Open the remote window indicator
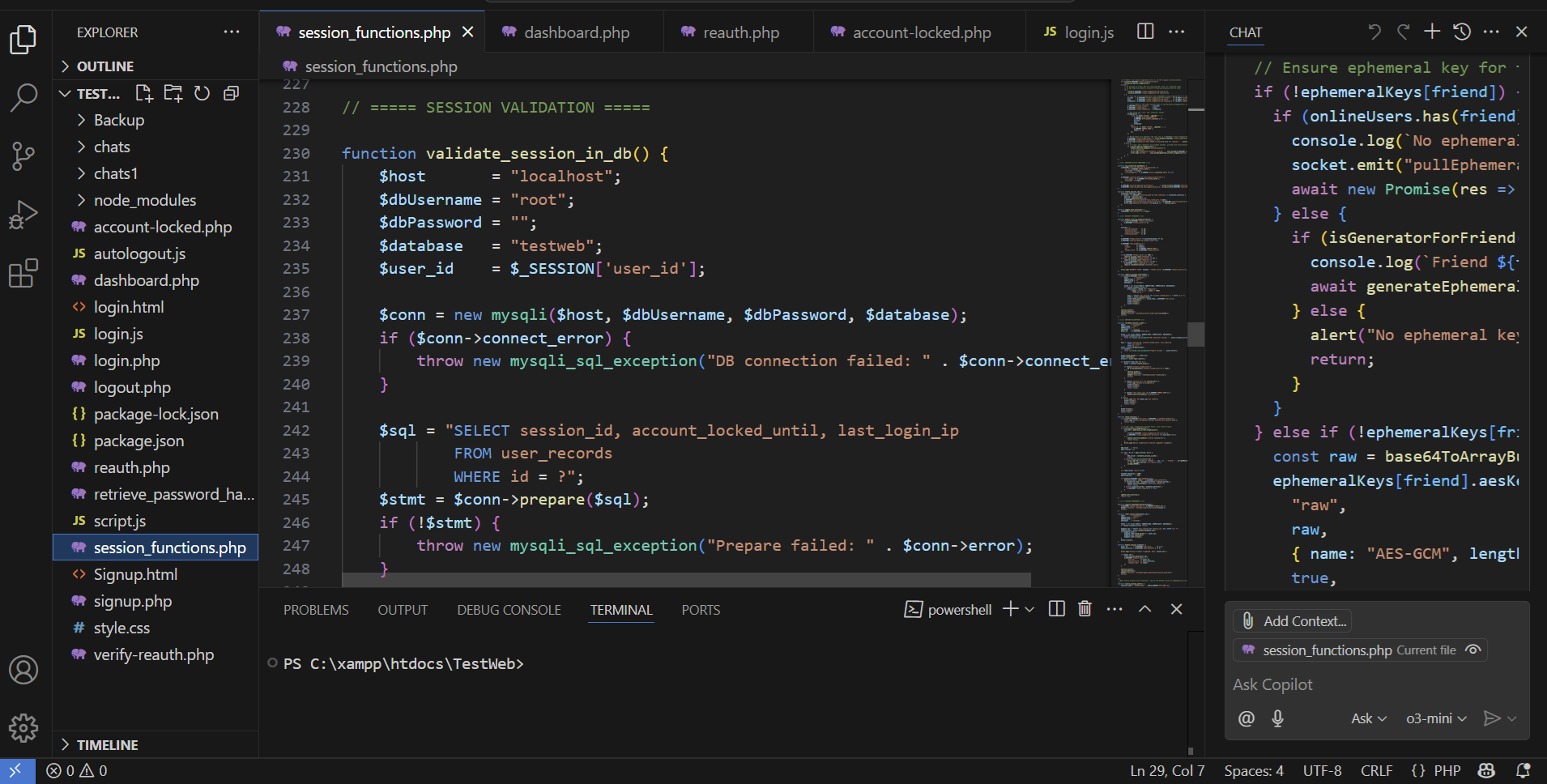Image resolution: width=1547 pixels, height=784 pixels. pyautogui.click(x=17, y=771)
